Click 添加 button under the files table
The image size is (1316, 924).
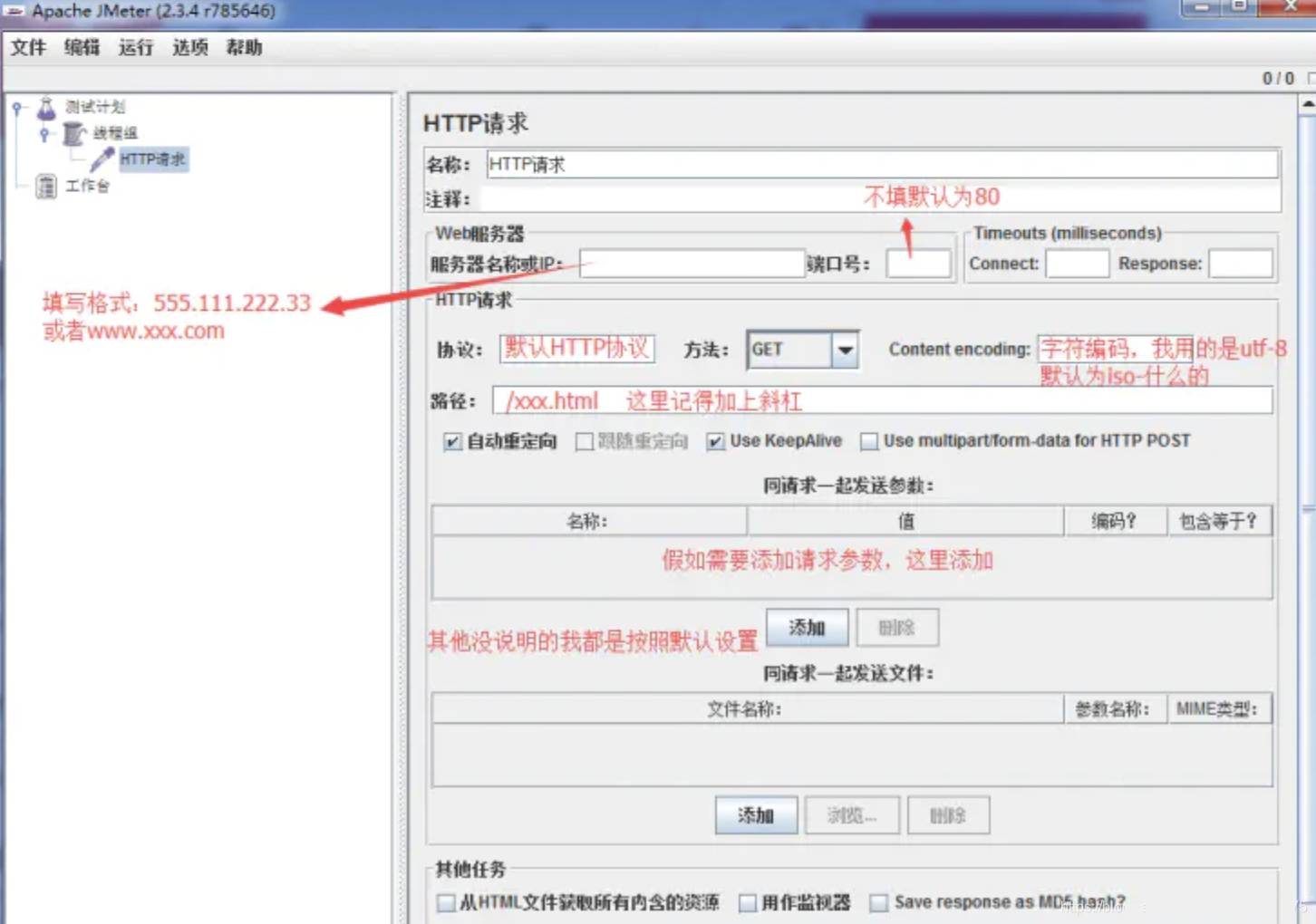click(x=756, y=815)
